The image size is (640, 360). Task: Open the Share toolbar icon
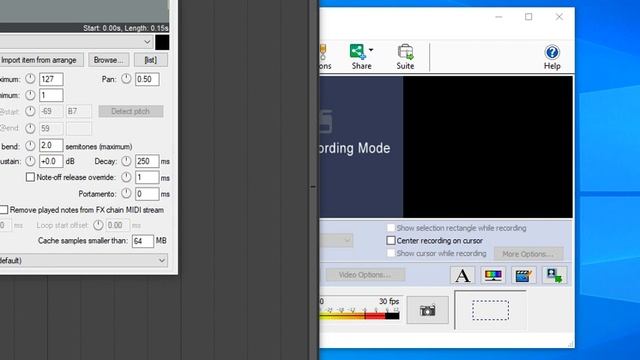coord(357,52)
